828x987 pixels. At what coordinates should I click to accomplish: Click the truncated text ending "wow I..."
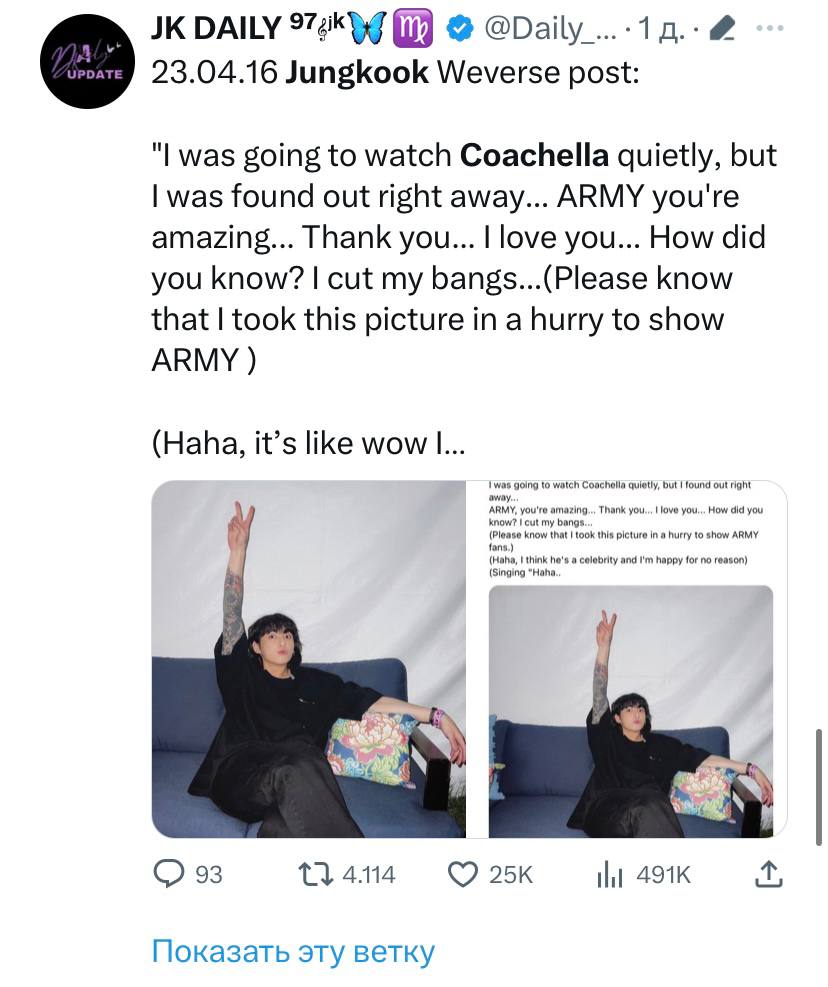[308, 443]
